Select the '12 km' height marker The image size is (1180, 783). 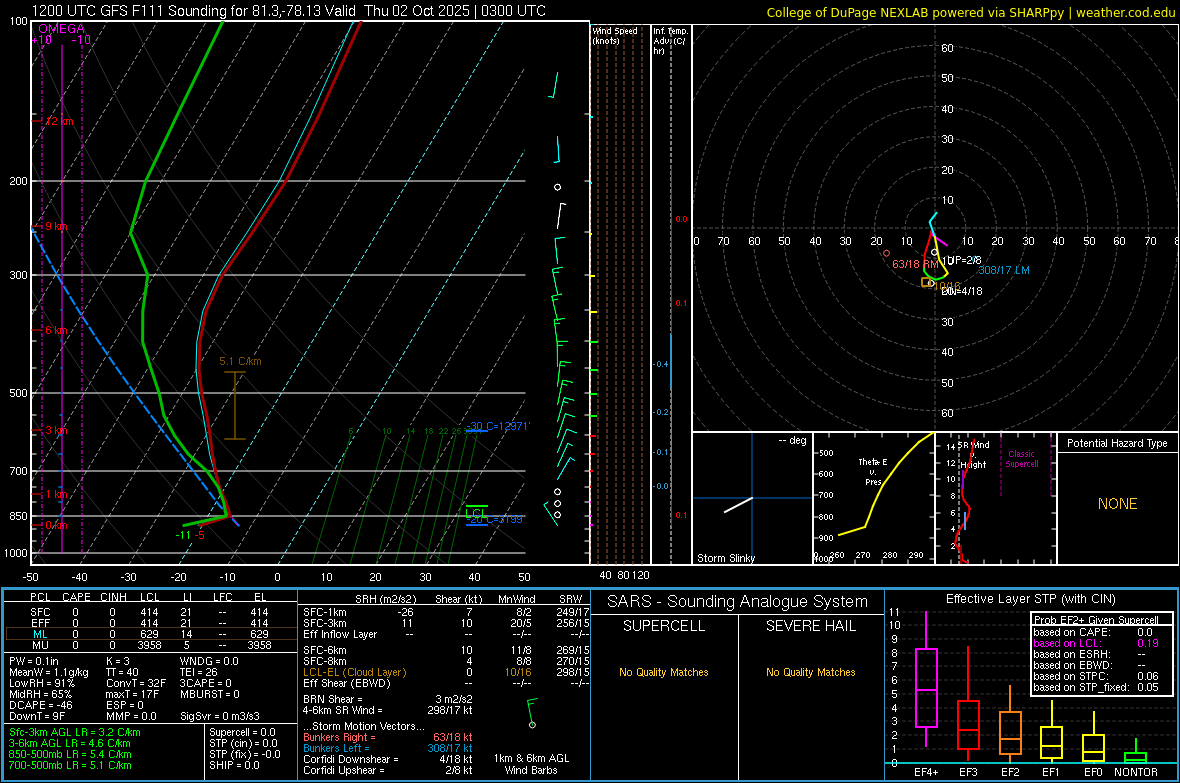[x=57, y=121]
